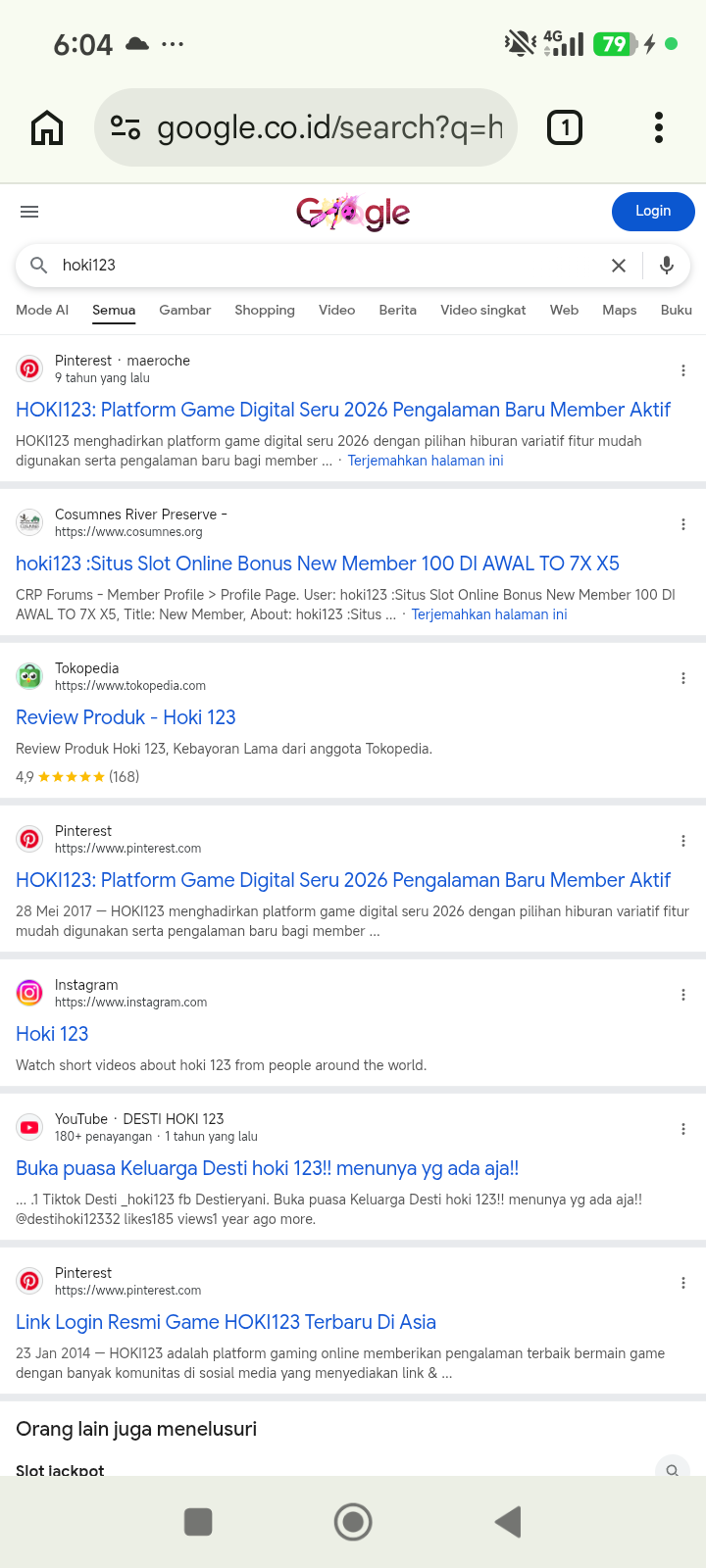The width and height of the screenshot is (706, 1568).
Task: Open options for the Tokopedia result
Action: click(683, 678)
